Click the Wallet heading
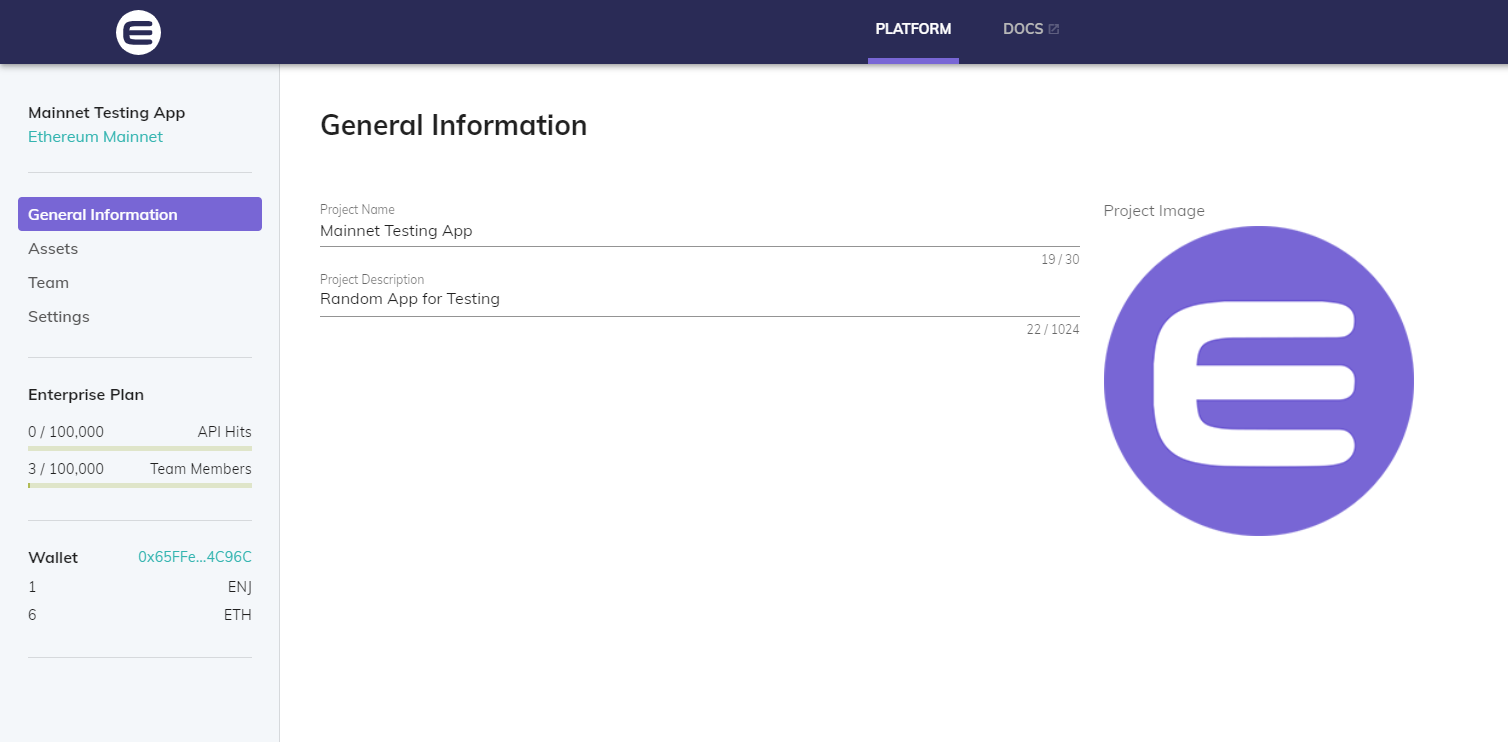The height and width of the screenshot is (742, 1508). 53,558
